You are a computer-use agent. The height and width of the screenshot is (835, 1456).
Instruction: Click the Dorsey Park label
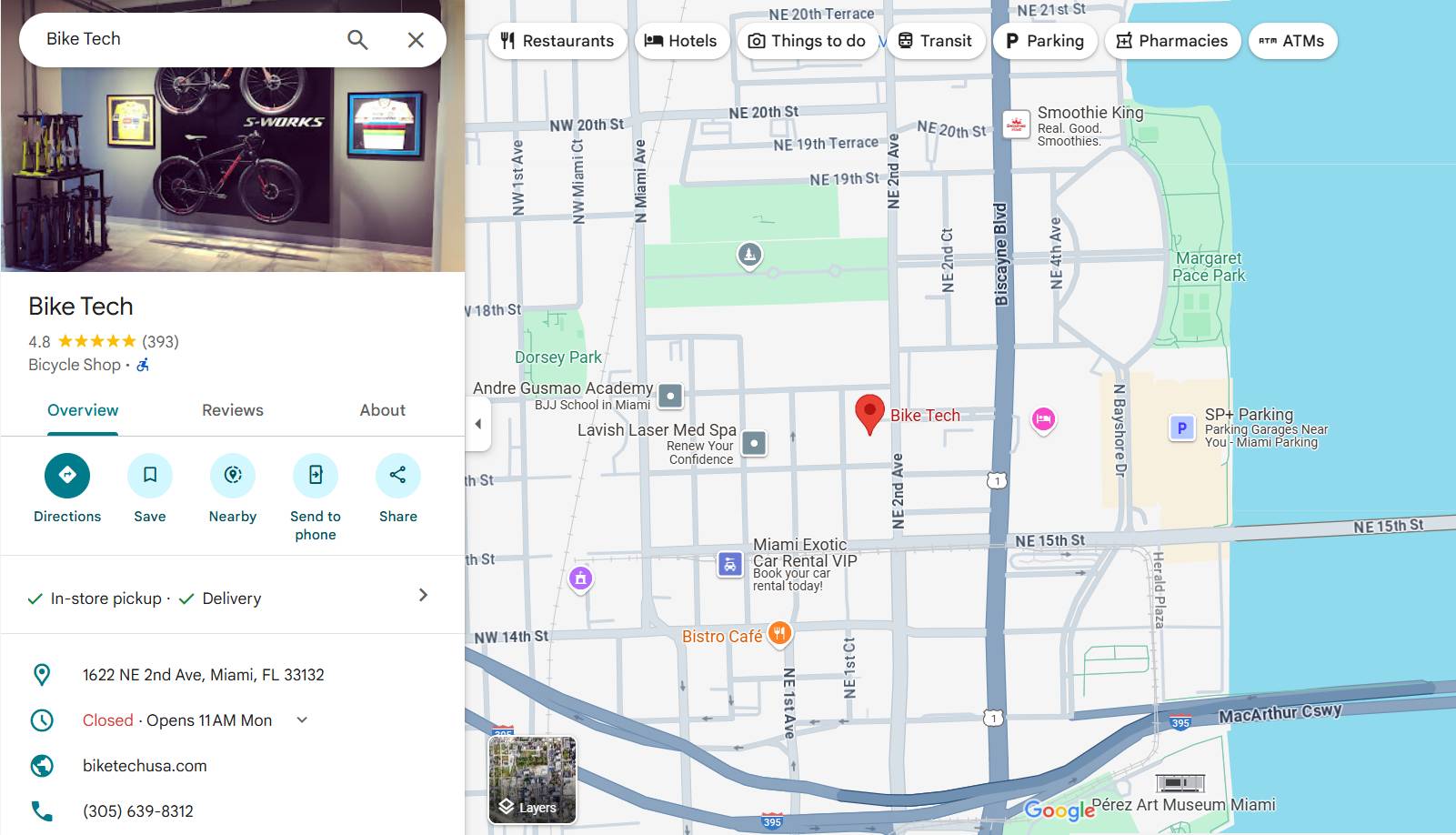click(x=558, y=357)
